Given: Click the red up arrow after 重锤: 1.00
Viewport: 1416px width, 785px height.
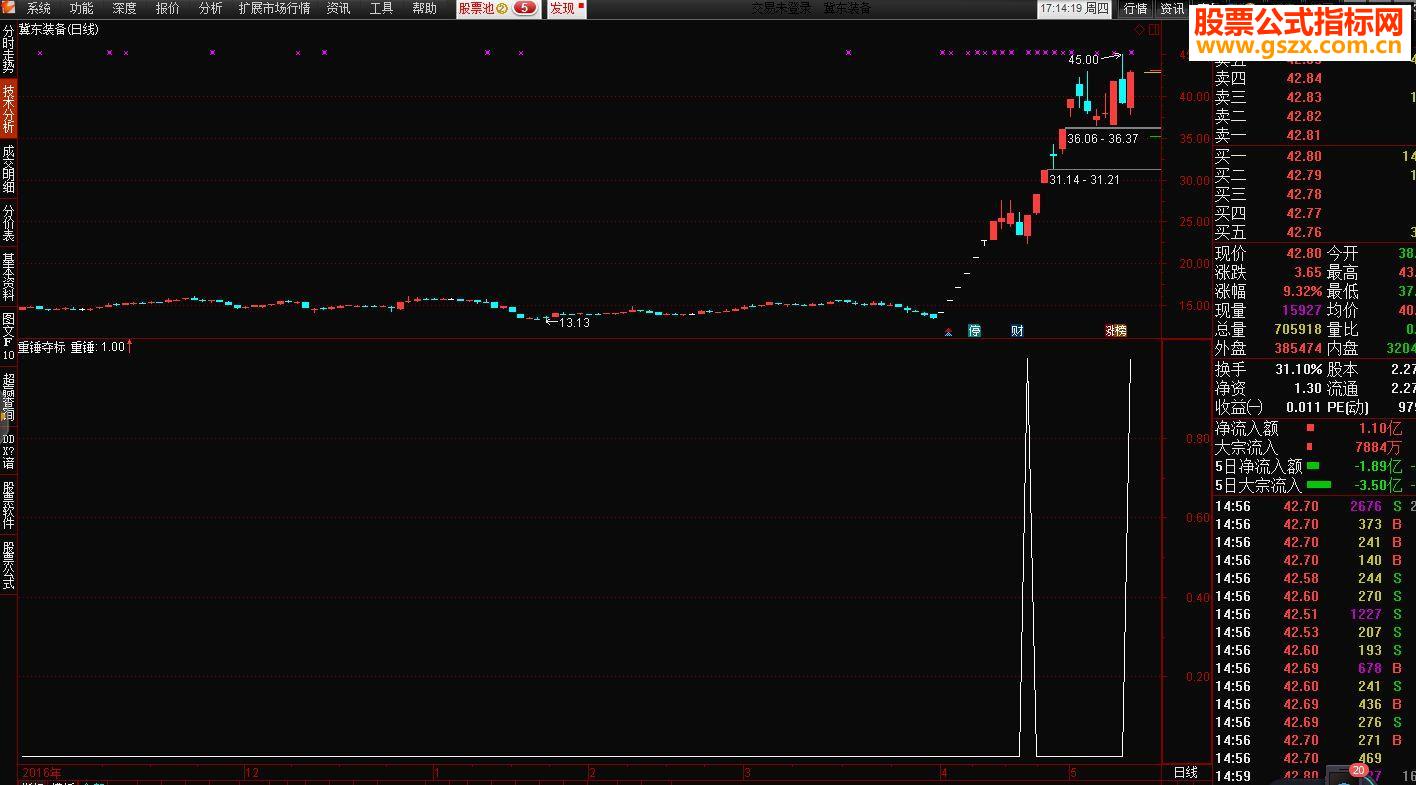Looking at the screenshot, I should coord(130,347).
